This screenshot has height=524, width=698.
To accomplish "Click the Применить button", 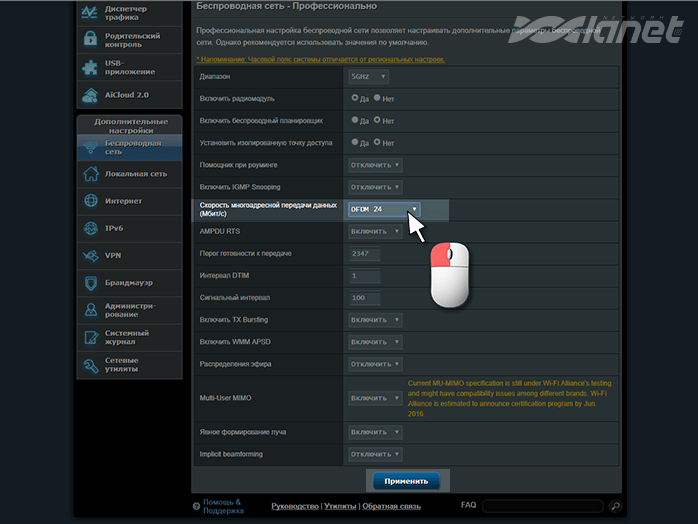I will coord(406,481).
